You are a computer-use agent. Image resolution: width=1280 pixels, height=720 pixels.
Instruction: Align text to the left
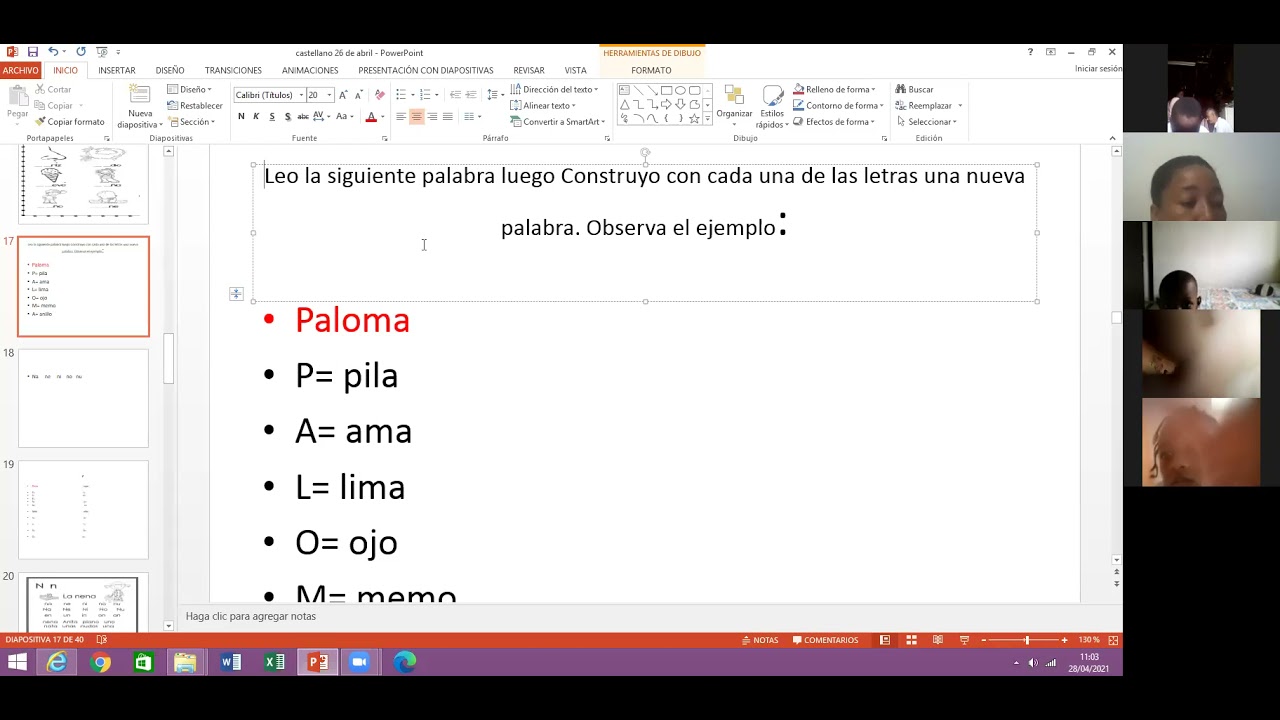401,117
